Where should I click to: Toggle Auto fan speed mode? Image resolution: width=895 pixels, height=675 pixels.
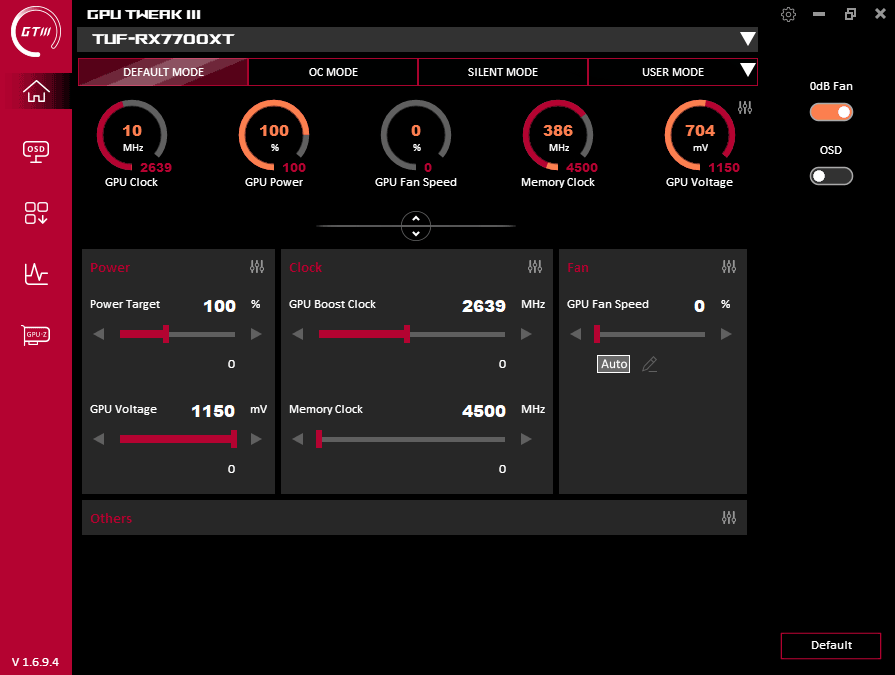(x=614, y=364)
